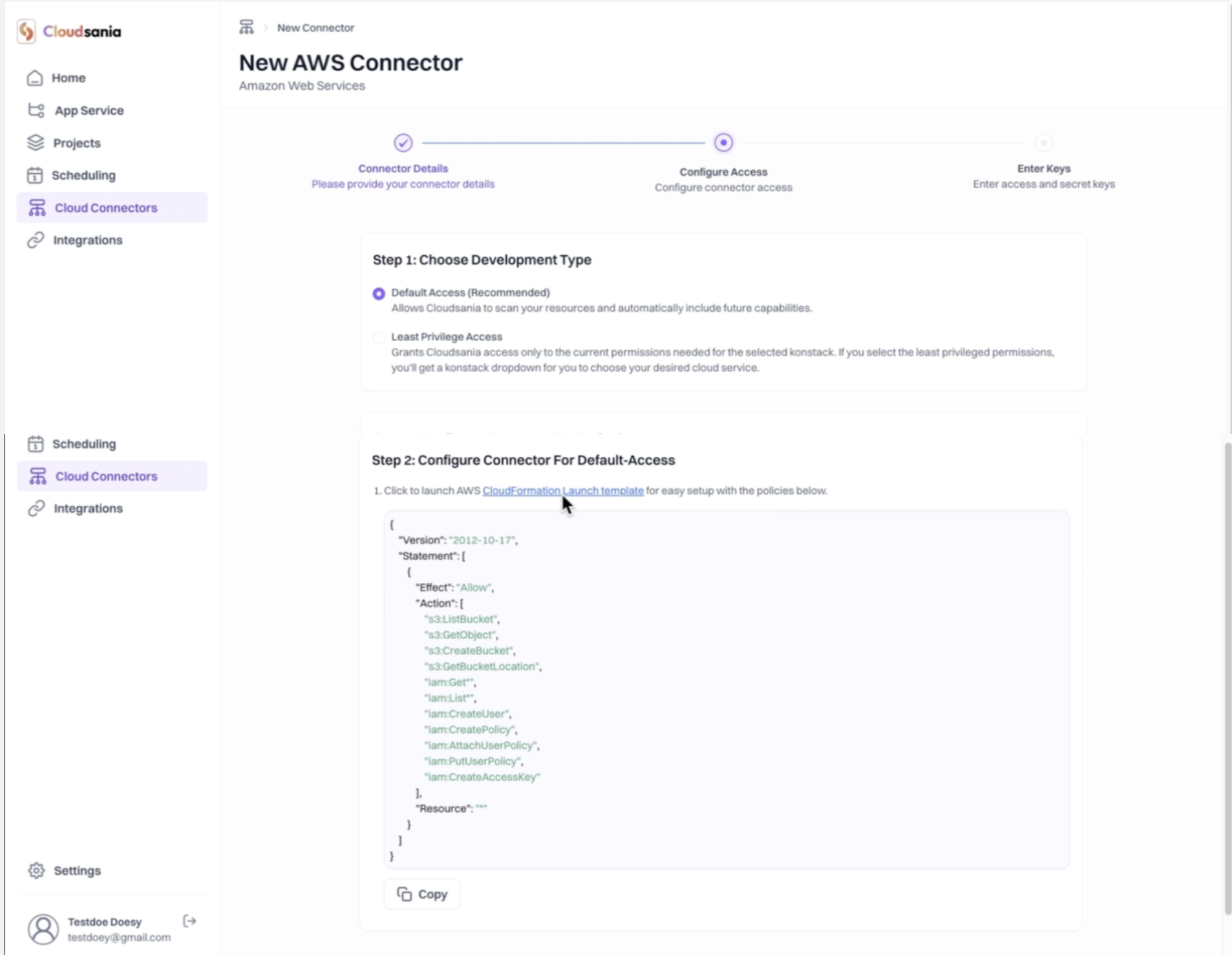Click New AWS Connector title
The image size is (1232, 955).
(x=351, y=63)
